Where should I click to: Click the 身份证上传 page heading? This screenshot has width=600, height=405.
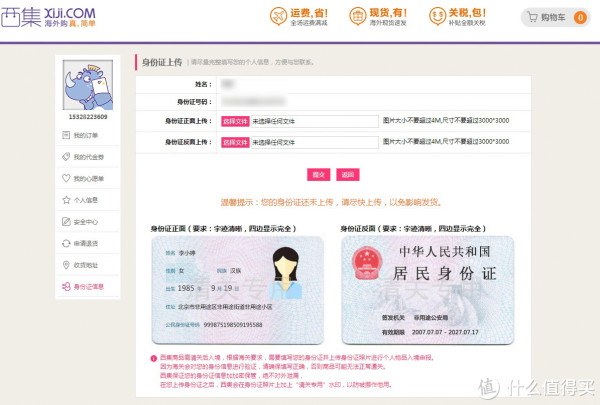point(162,62)
